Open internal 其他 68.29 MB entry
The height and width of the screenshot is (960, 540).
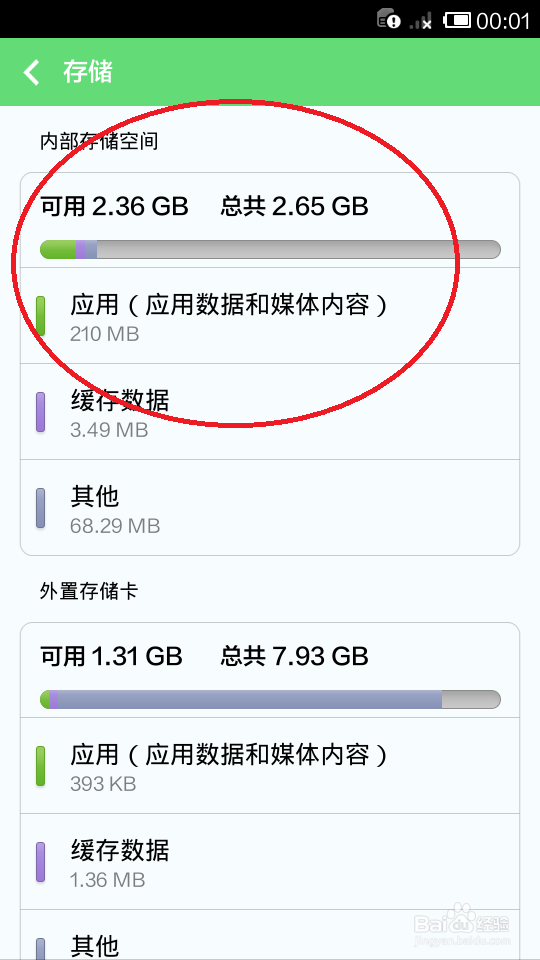click(270, 508)
